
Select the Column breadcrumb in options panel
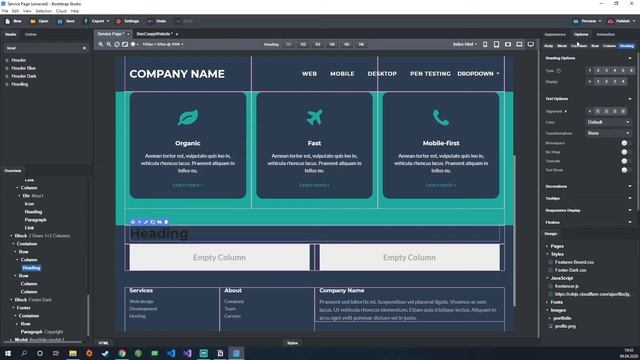[609, 46]
